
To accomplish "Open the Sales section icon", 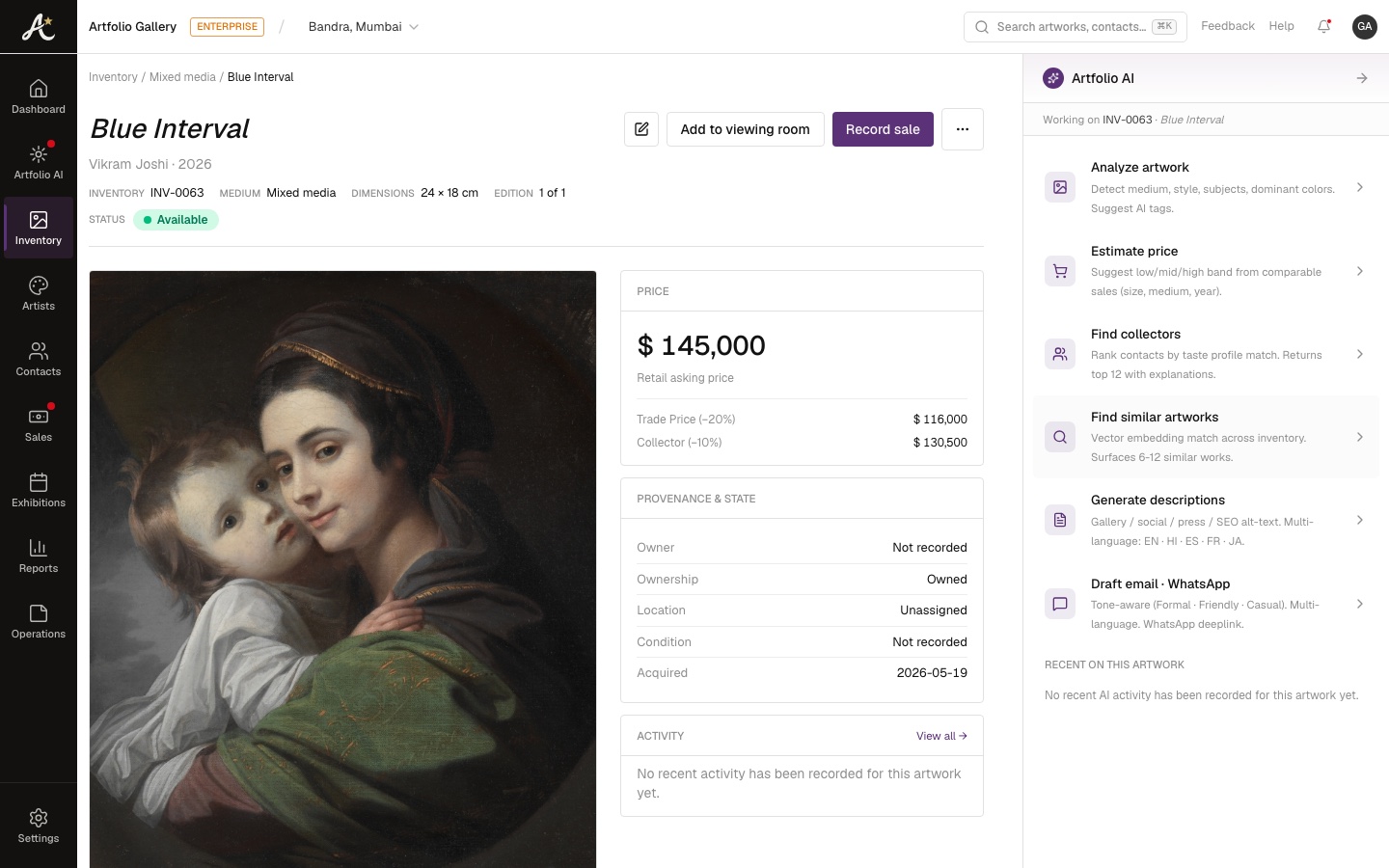I will tap(39, 417).
